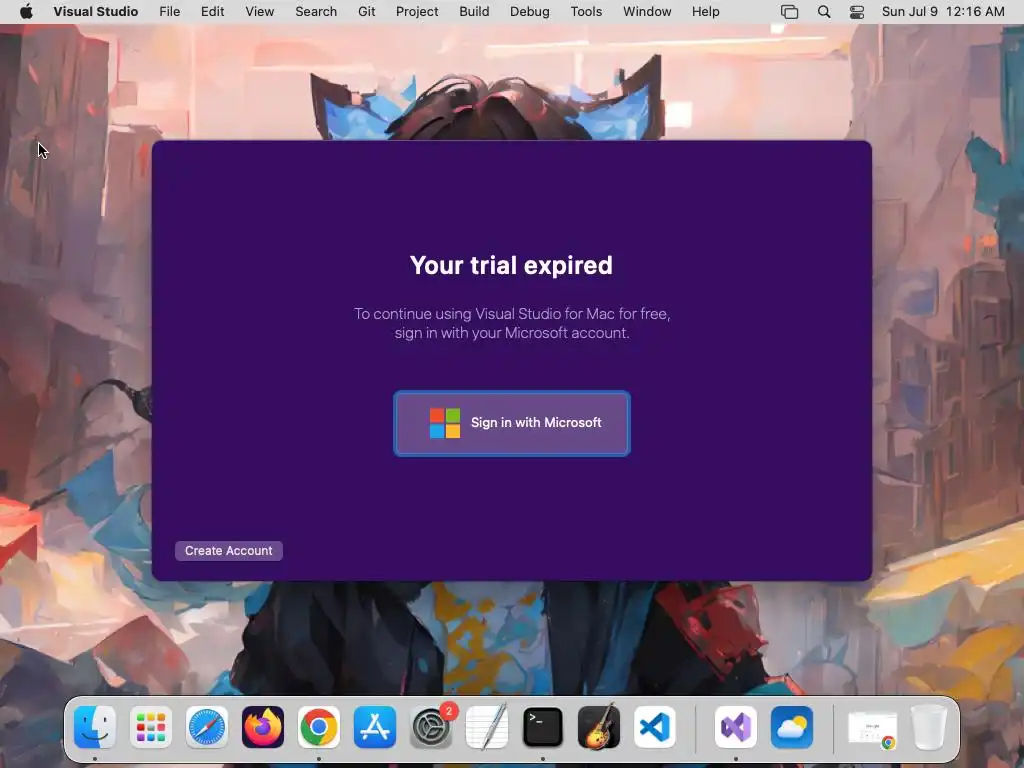1024x768 pixels.
Task: Launch GarageBand from the dock
Action: point(599,727)
